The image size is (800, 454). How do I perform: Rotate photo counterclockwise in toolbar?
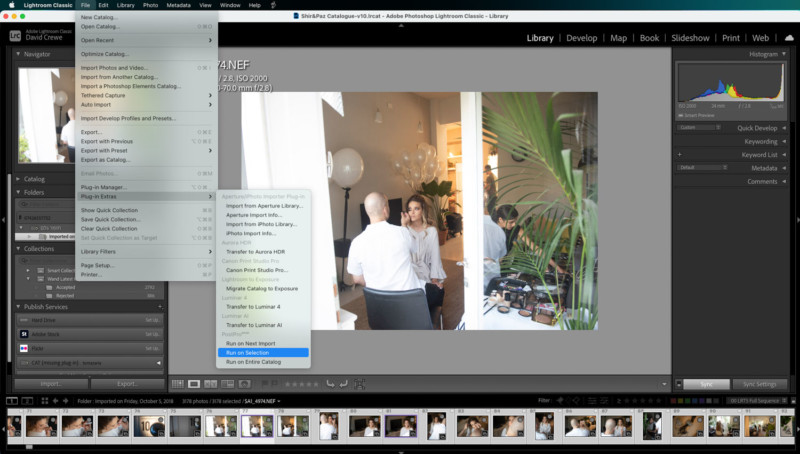pos(330,384)
